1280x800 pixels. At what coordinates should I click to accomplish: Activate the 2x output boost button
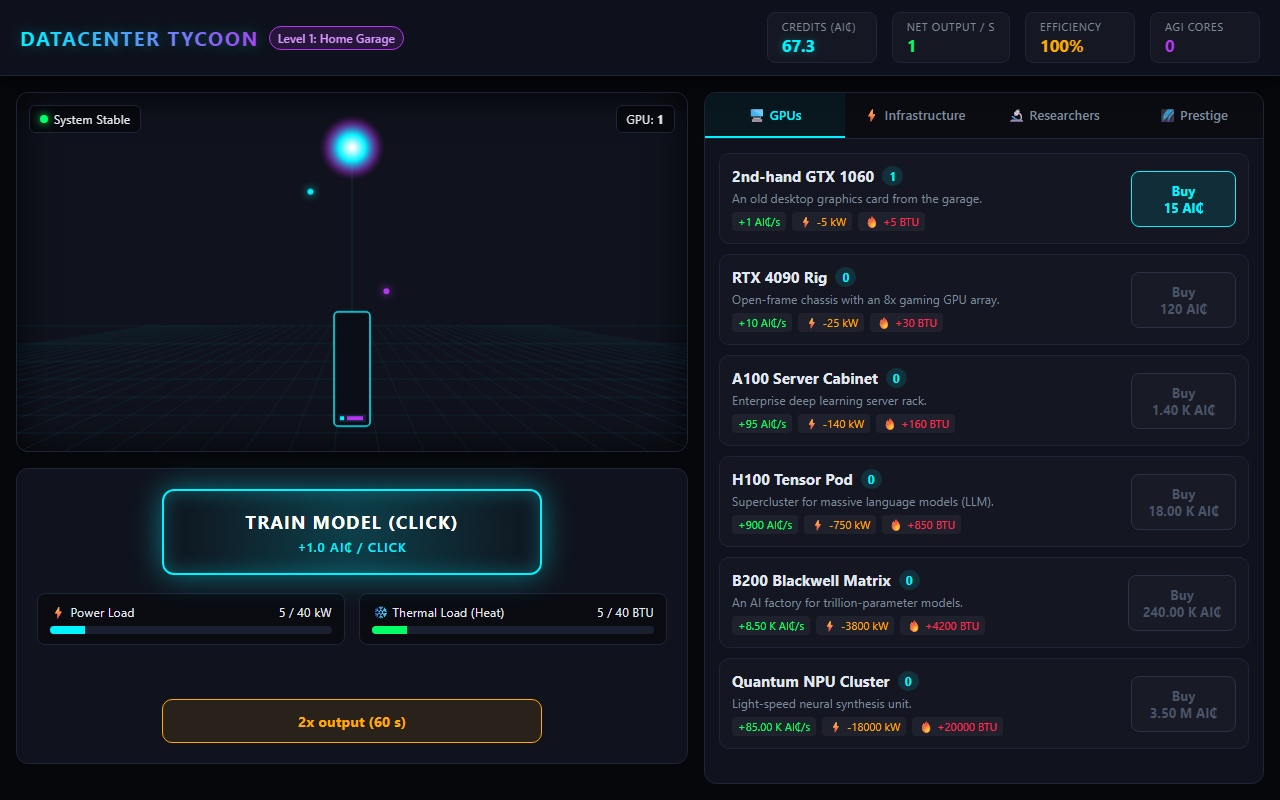click(352, 721)
